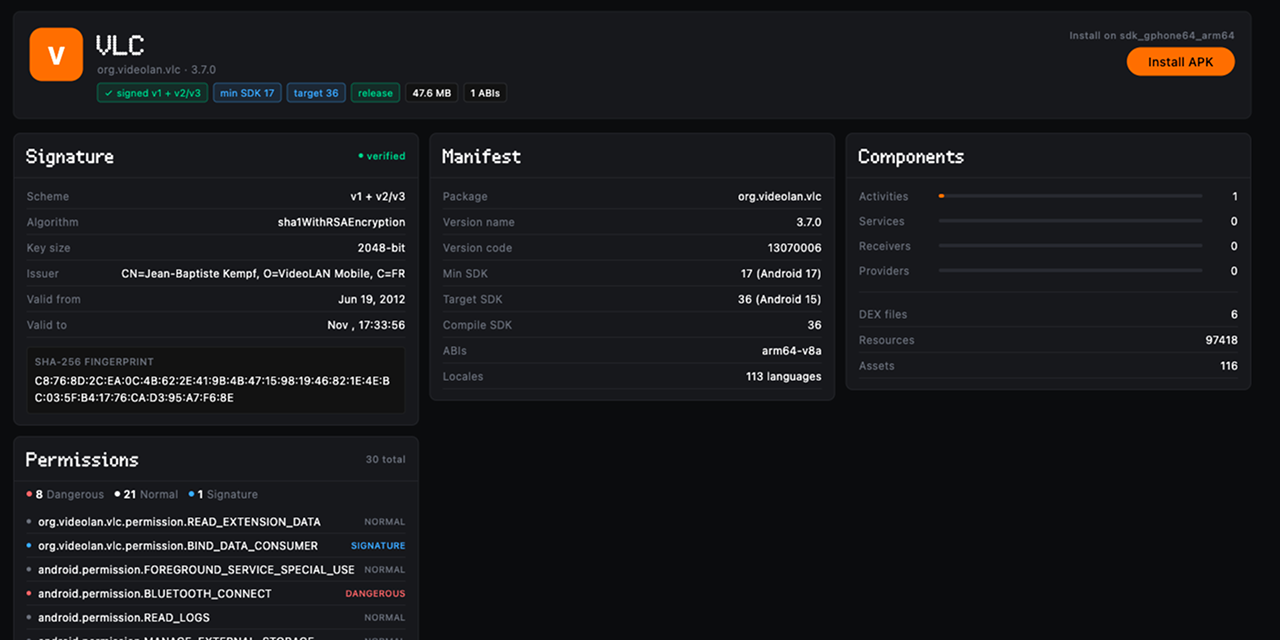The image size is (1280, 640).
Task: Click the 21 Normal legend entry
Action: [x=146, y=494]
